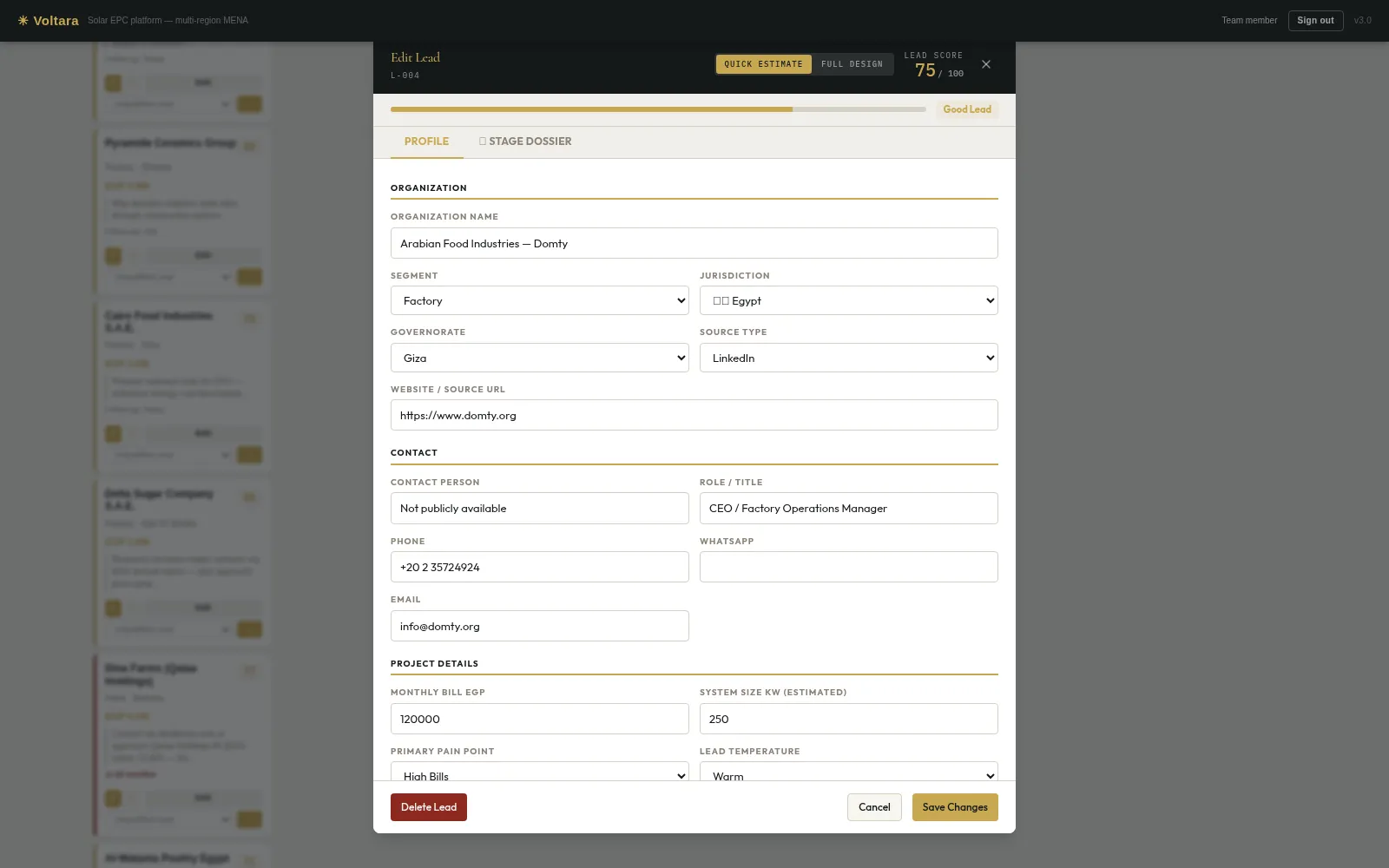Edit the Email field
This screenshot has width=1389, height=868.
[x=540, y=626]
